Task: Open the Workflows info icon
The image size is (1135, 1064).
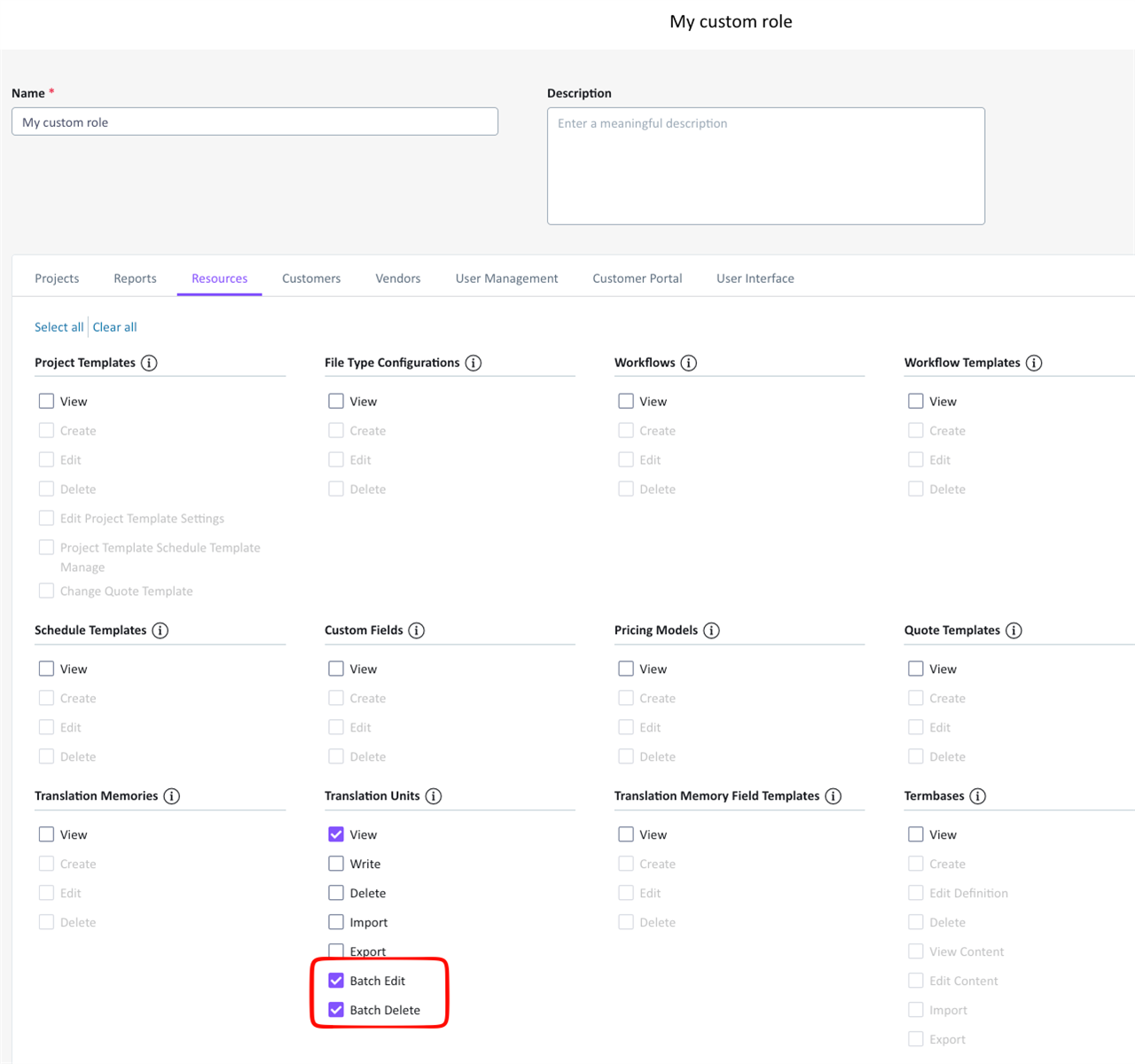Action: 689,363
